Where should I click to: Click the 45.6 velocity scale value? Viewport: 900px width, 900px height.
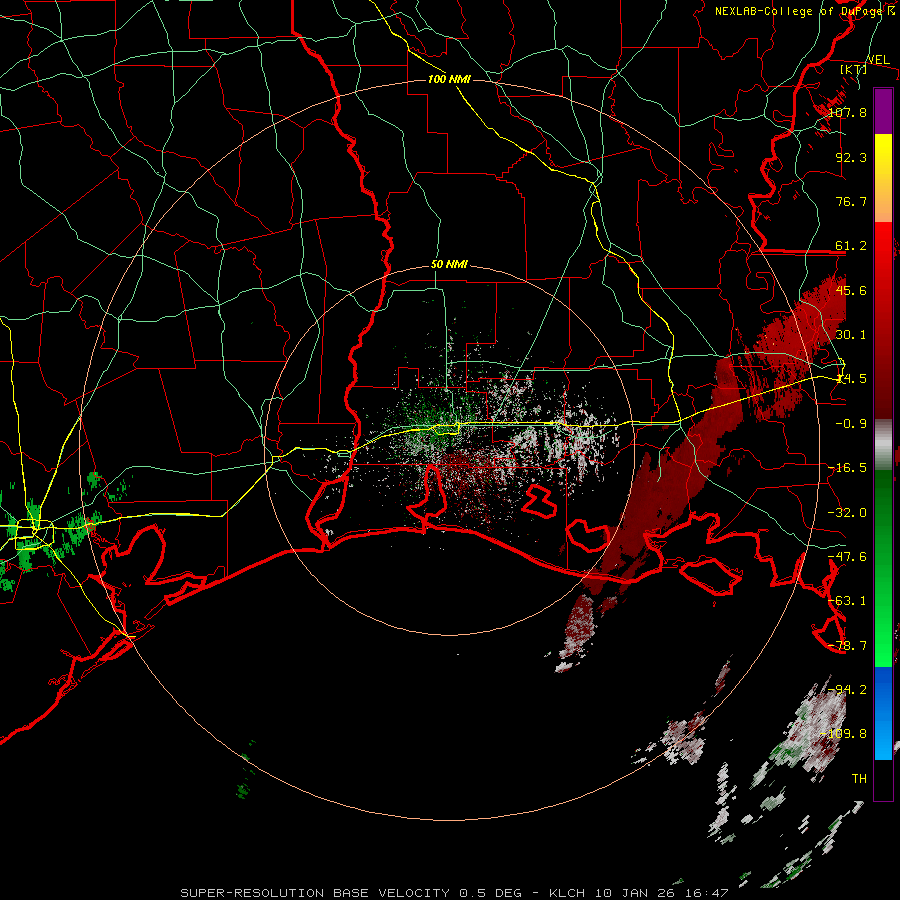click(x=851, y=290)
